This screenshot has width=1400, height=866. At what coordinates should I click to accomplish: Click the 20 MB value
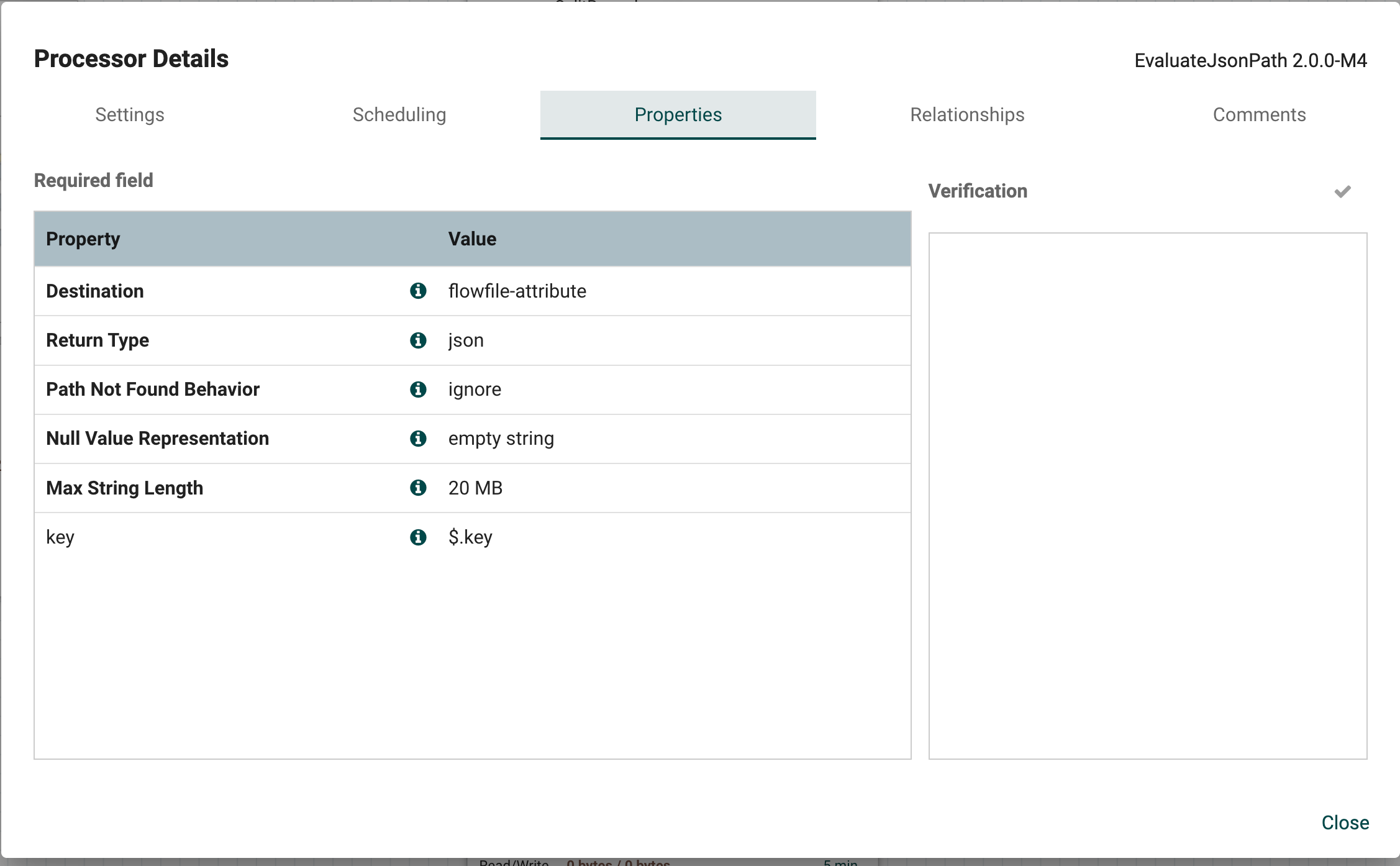pos(475,488)
